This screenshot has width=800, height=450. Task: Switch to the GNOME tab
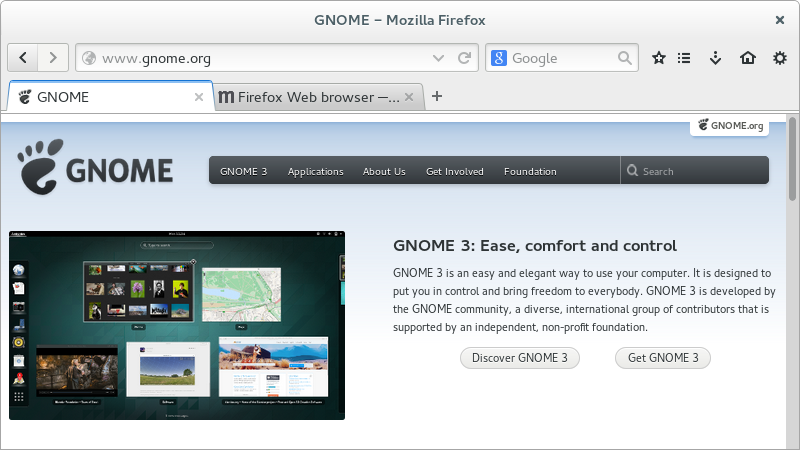coord(110,96)
